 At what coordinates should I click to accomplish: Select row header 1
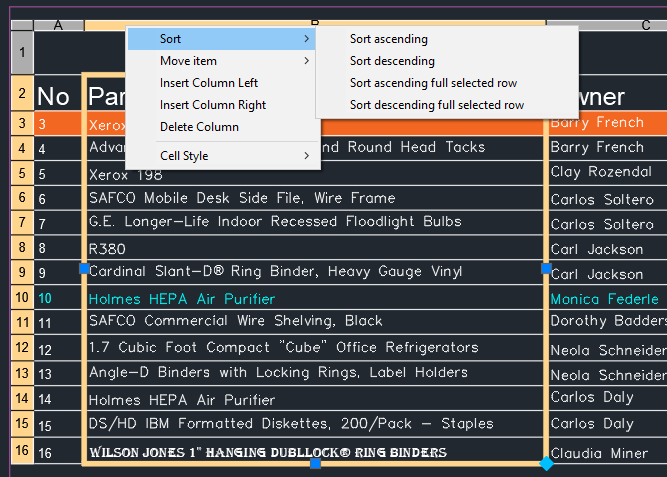[22, 52]
